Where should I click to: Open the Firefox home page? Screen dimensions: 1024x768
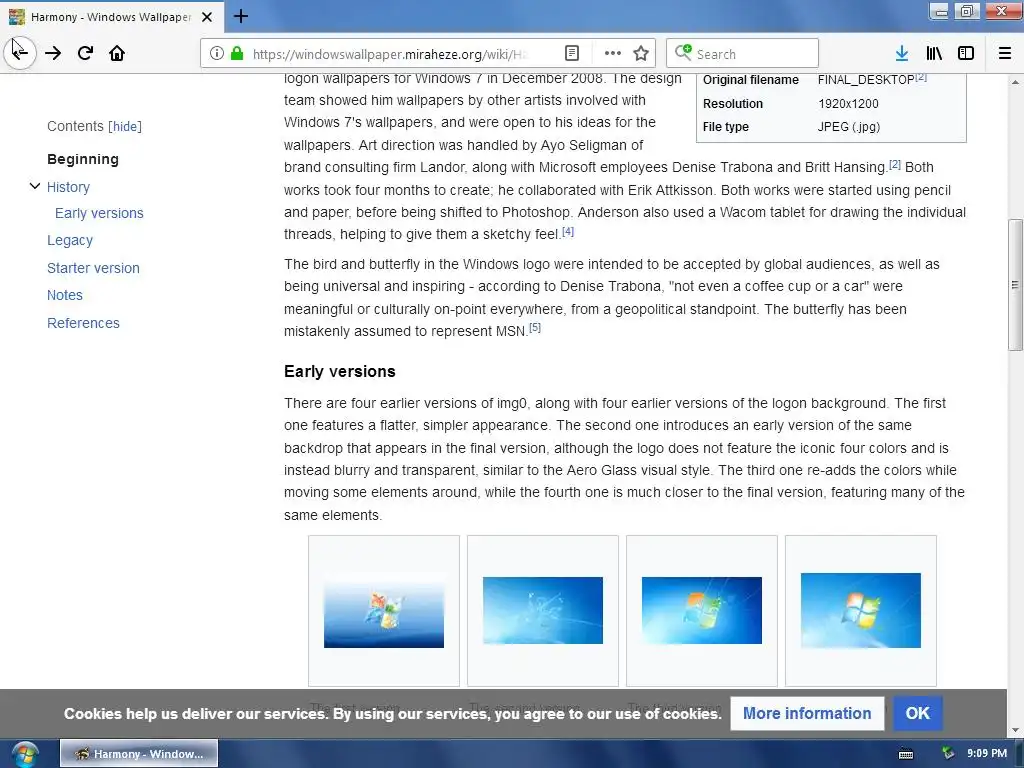click(117, 54)
